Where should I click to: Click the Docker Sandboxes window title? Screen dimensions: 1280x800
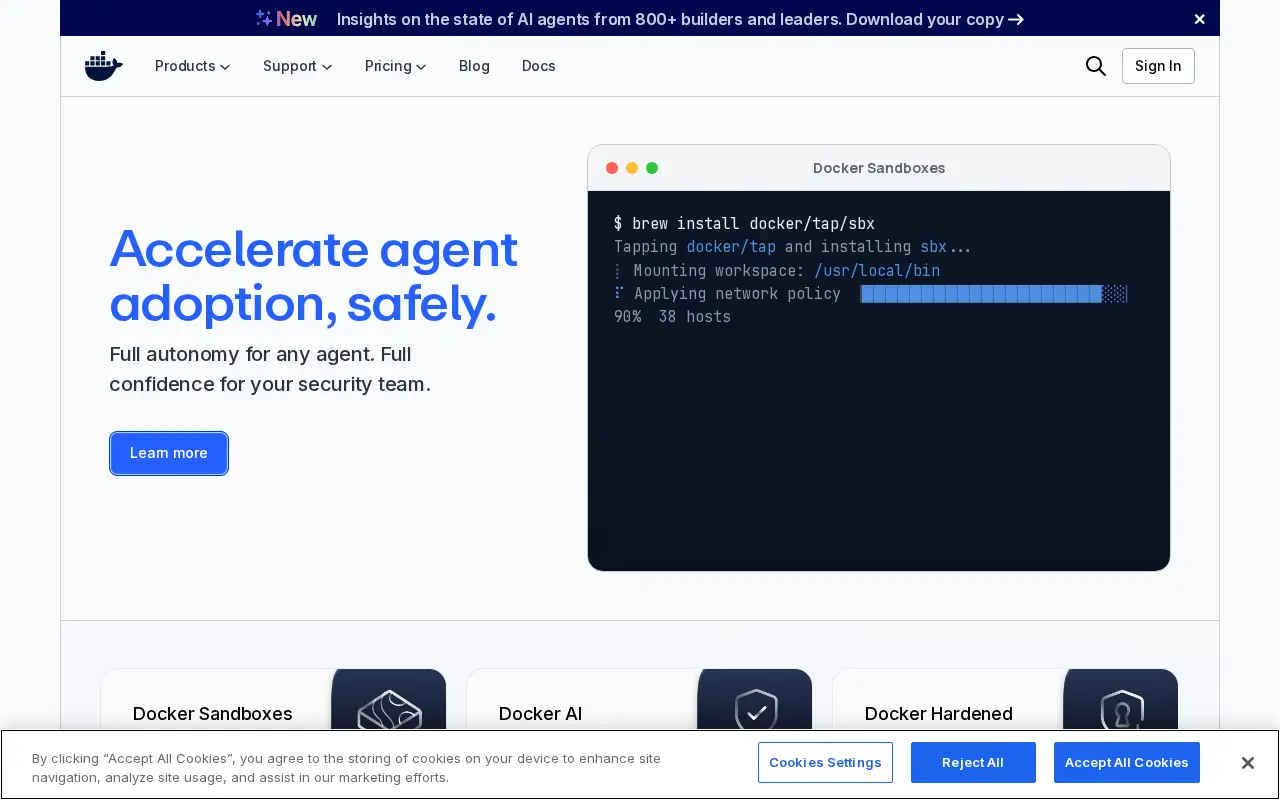tap(879, 168)
